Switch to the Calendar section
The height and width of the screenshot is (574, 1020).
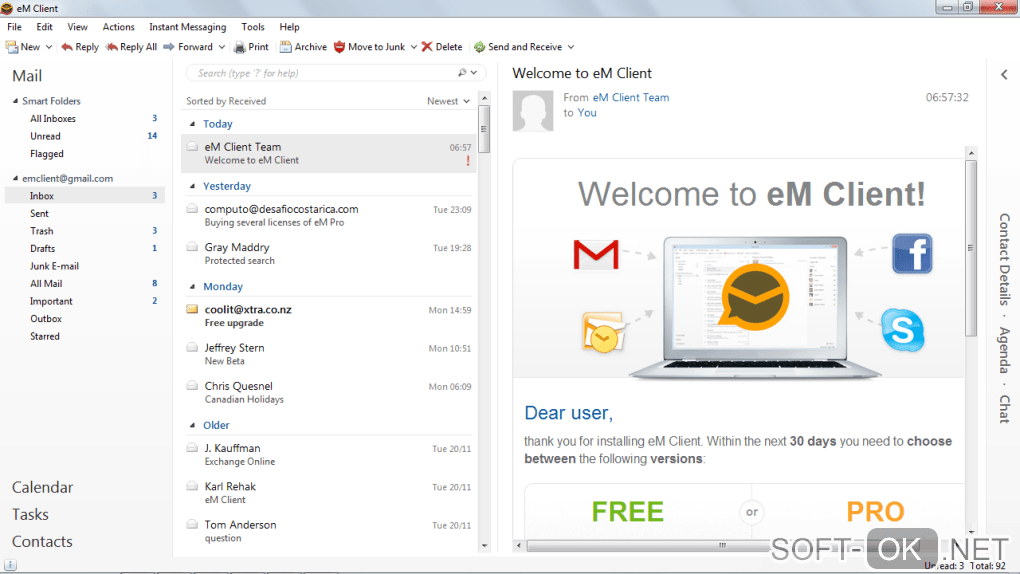[42, 487]
